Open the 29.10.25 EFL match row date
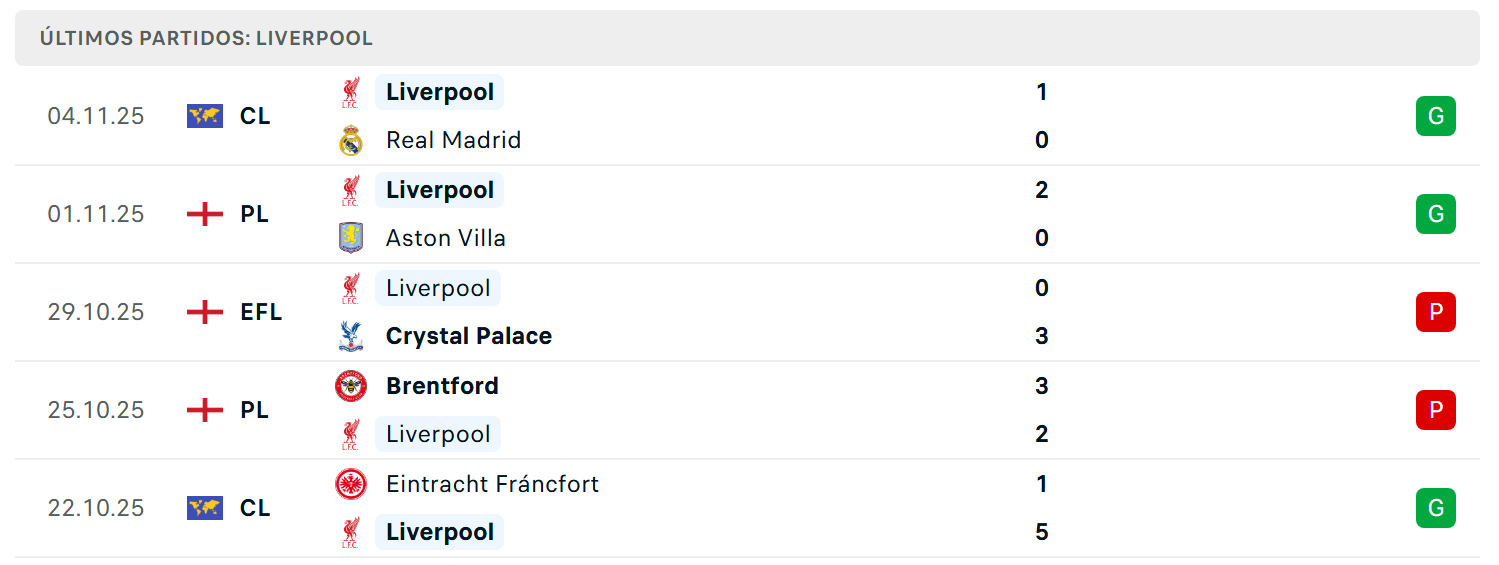 tap(96, 312)
